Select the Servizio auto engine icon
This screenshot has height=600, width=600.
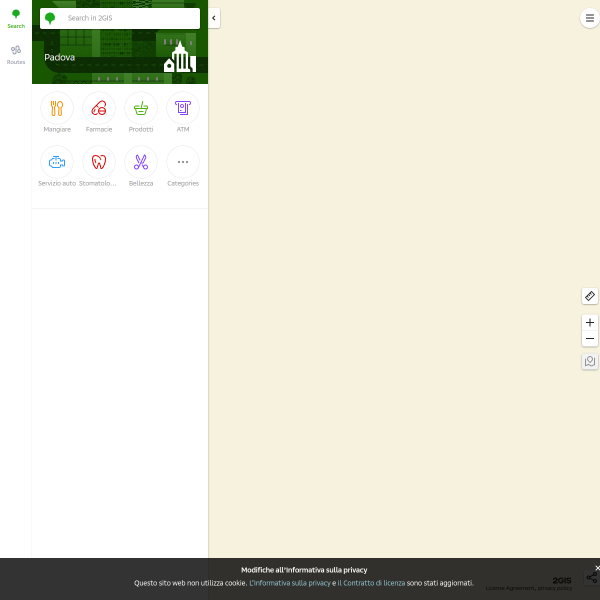pos(57,162)
